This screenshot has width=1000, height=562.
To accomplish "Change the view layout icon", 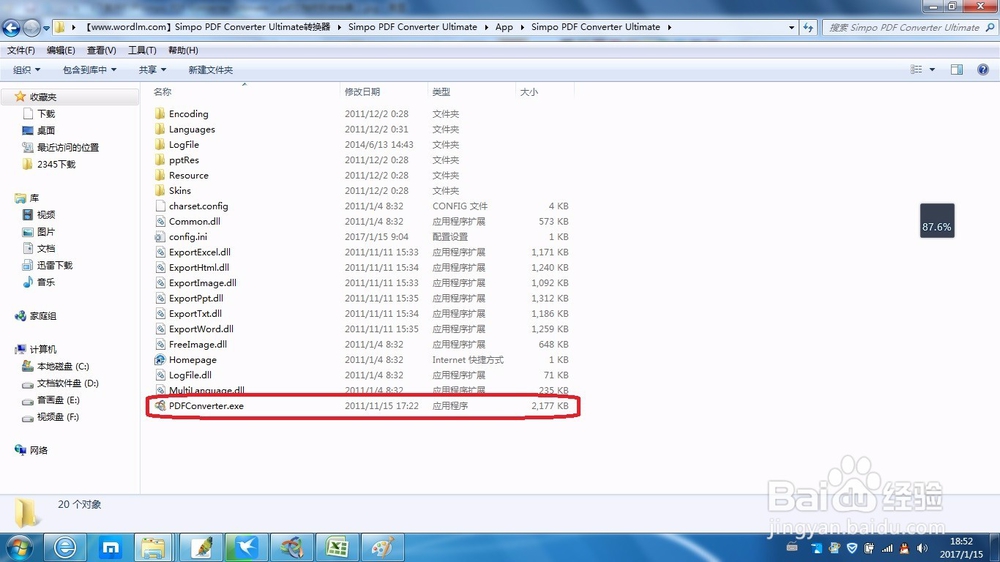I will [x=916, y=70].
